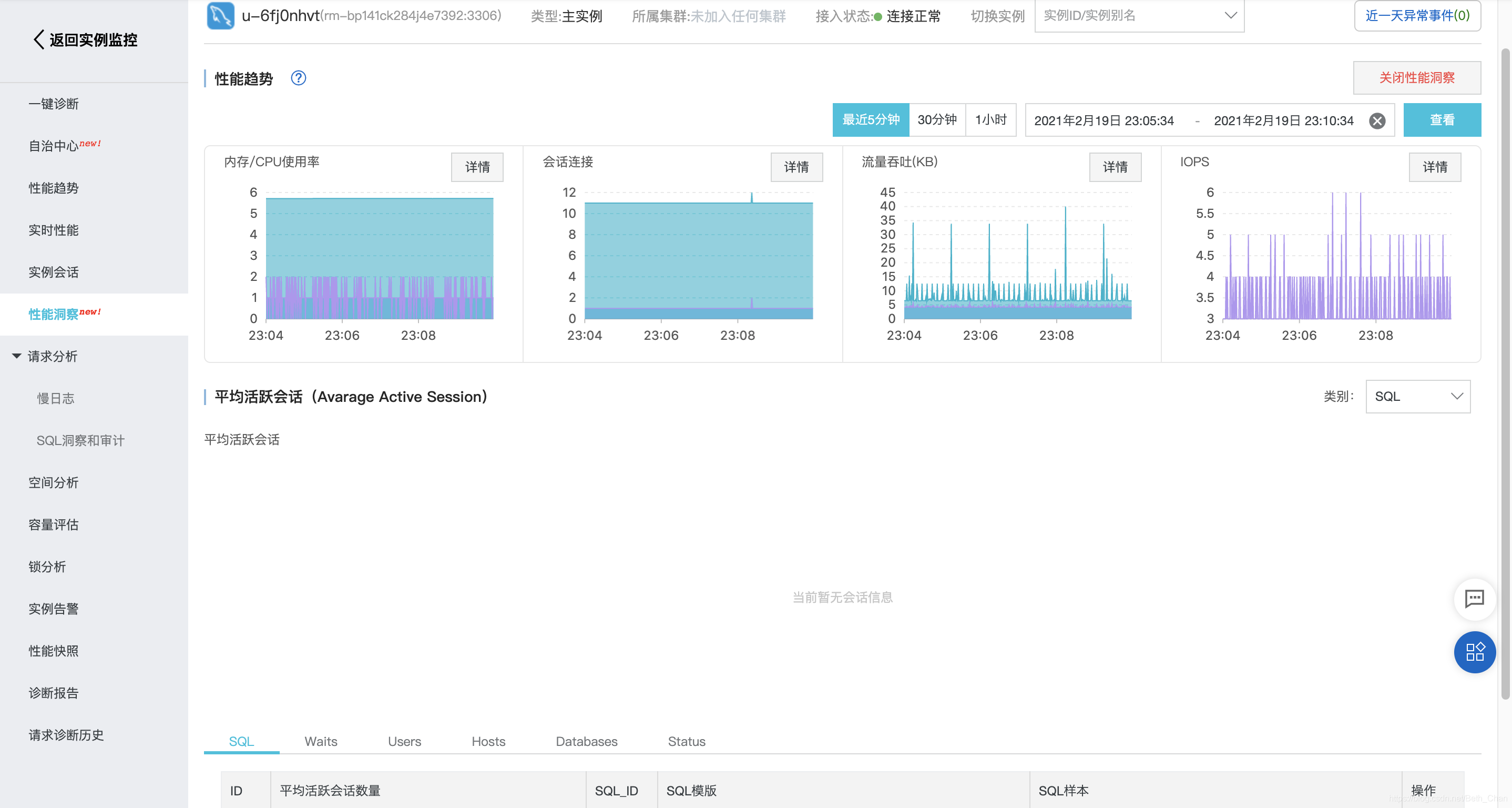Screen dimensions: 1512x808
Task: Click the start datetime input field
Action: pyautogui.click(x=1104, y=121)
